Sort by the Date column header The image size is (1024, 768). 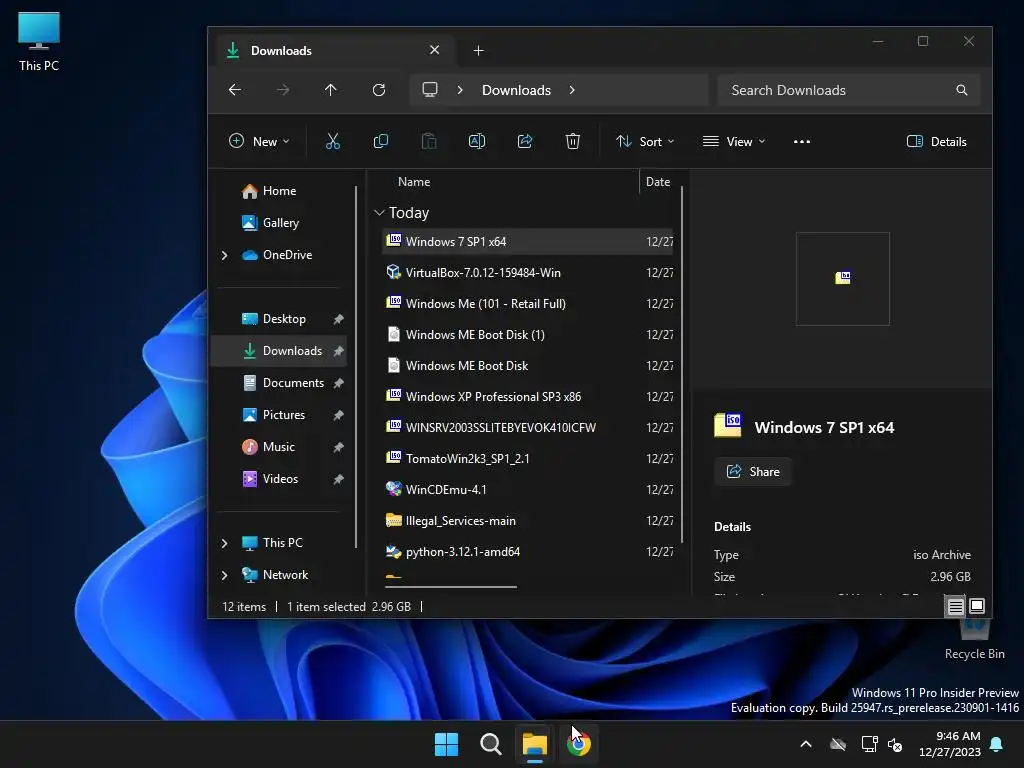coord(658,182)
